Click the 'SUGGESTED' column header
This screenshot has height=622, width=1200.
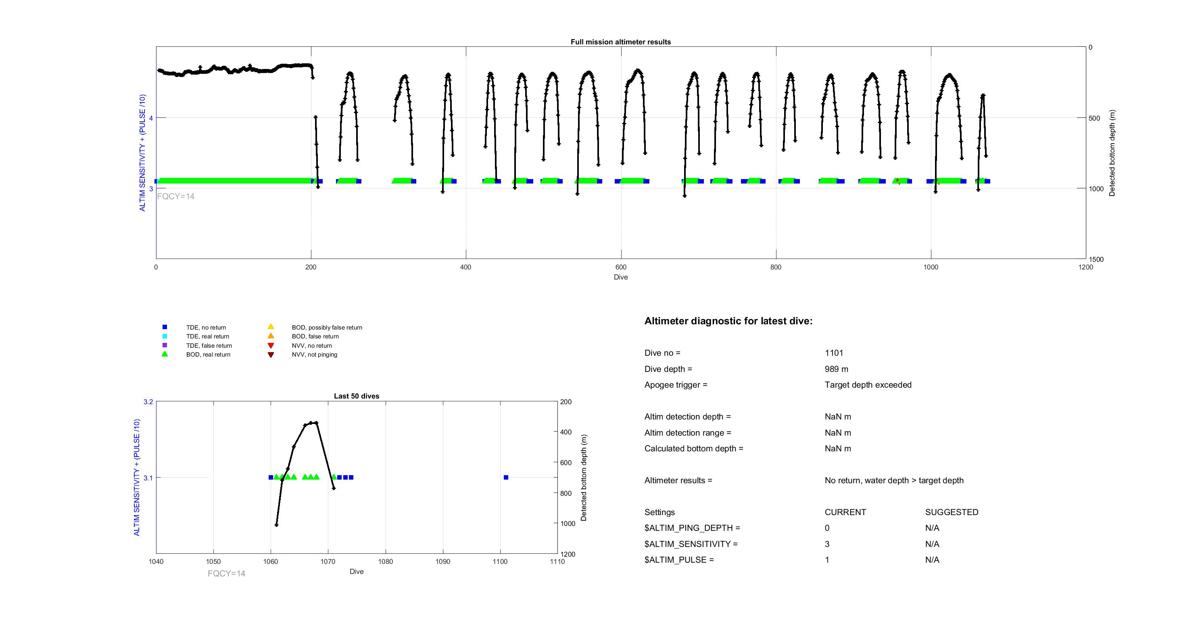(x=952, y=512)
